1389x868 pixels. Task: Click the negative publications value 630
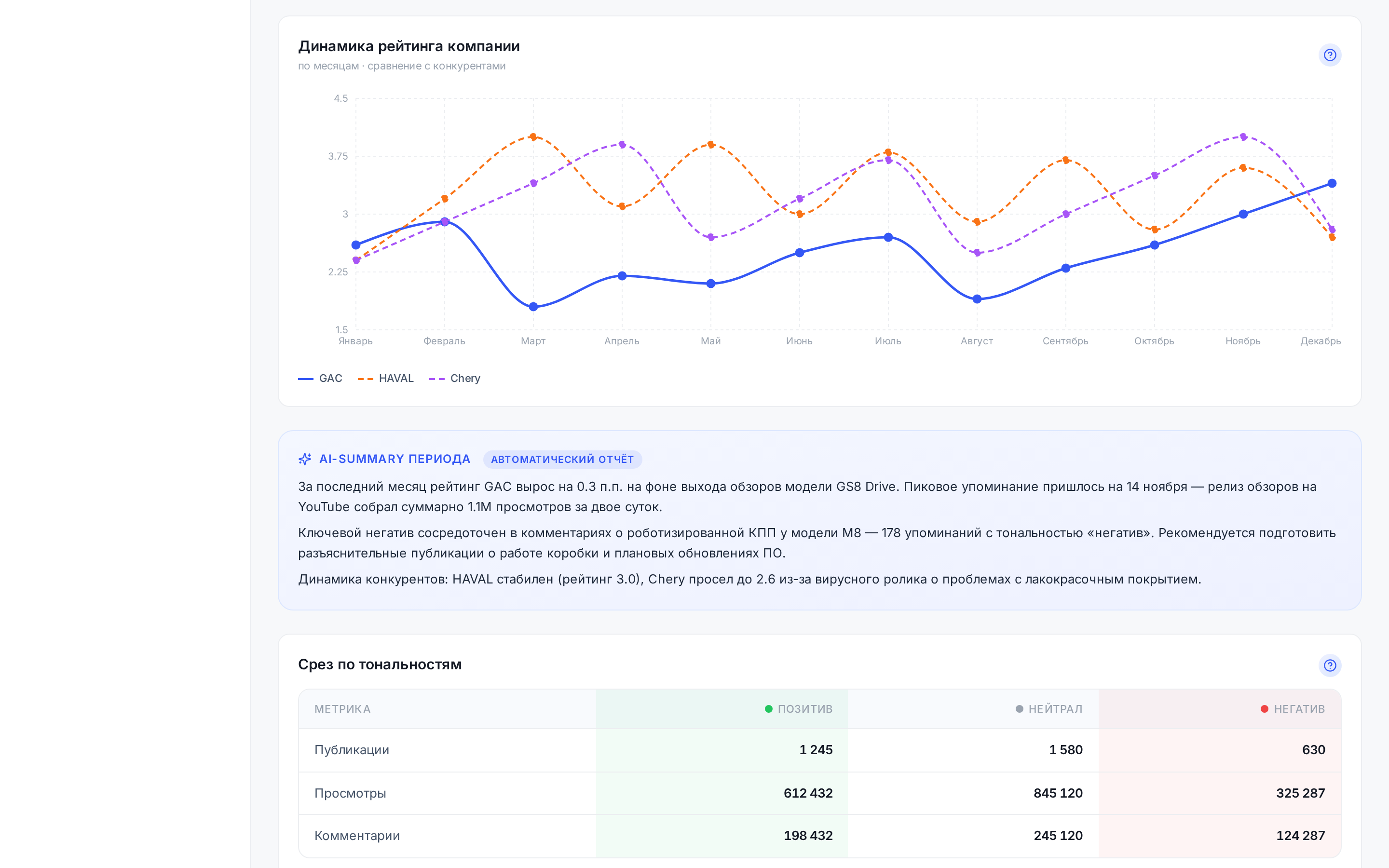pyautogui.click(x=1314, y=750)
